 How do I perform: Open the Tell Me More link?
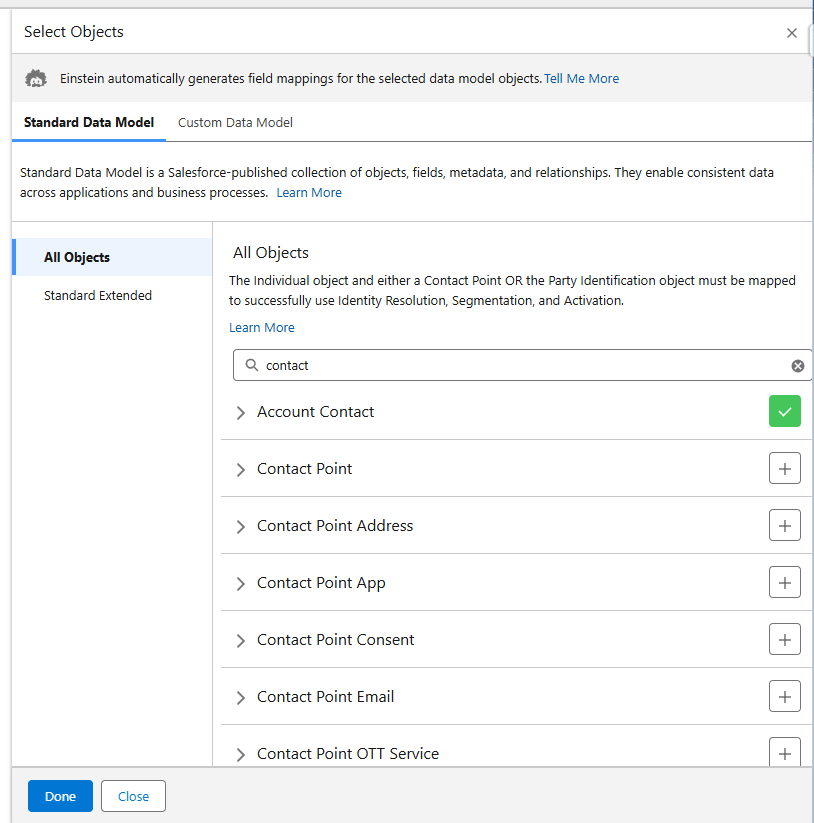click(582, 79)
